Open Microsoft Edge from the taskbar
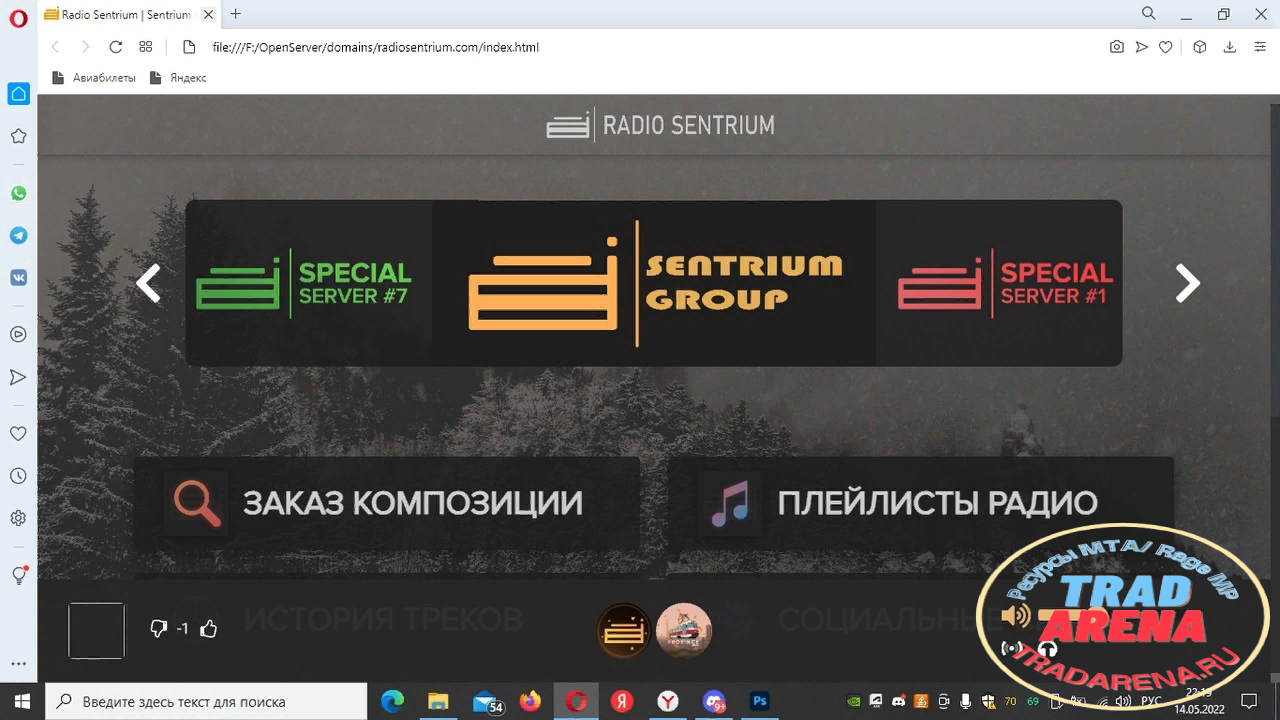The width and height of the screenshot is (1280, 720). (x=392, y=702)
